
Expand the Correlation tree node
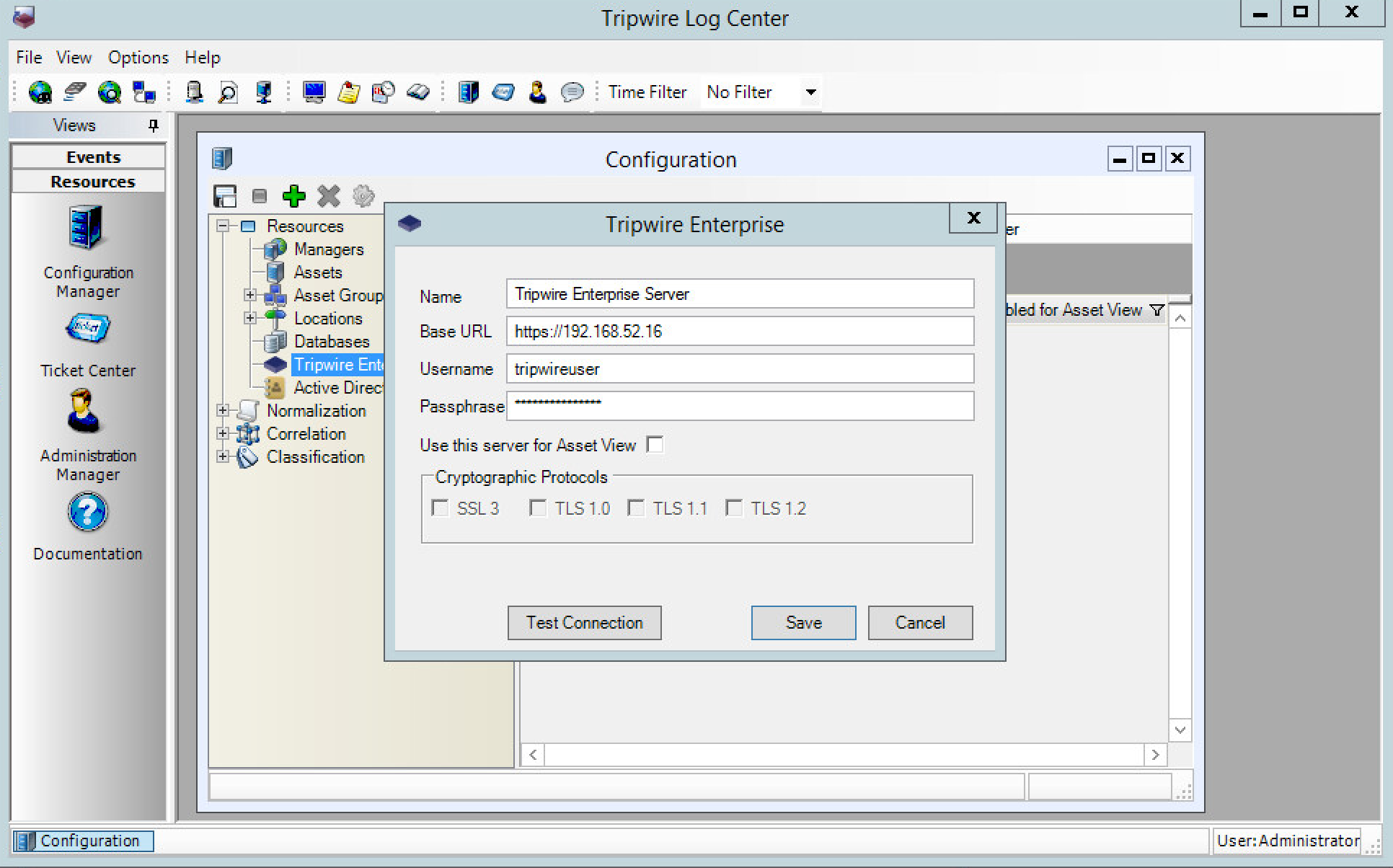pyautogui.click(x=223, y=434)
